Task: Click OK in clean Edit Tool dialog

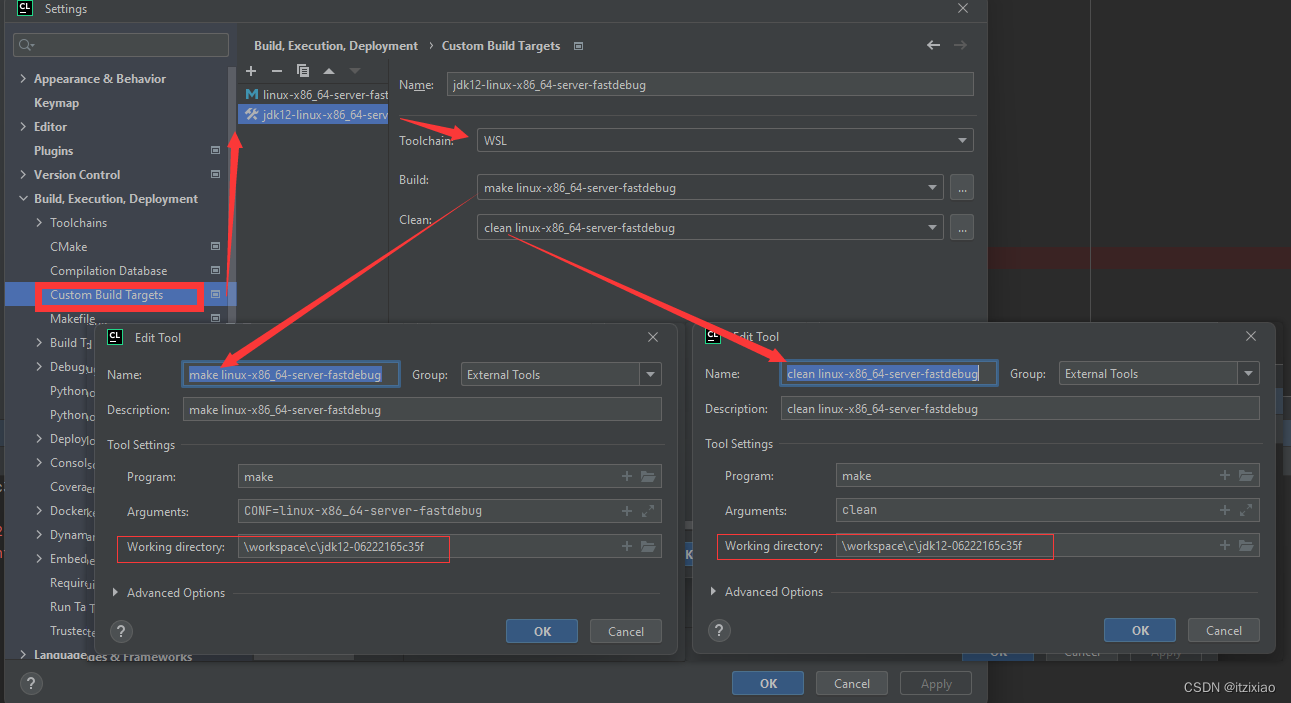Action: [x=1140, y=630]
